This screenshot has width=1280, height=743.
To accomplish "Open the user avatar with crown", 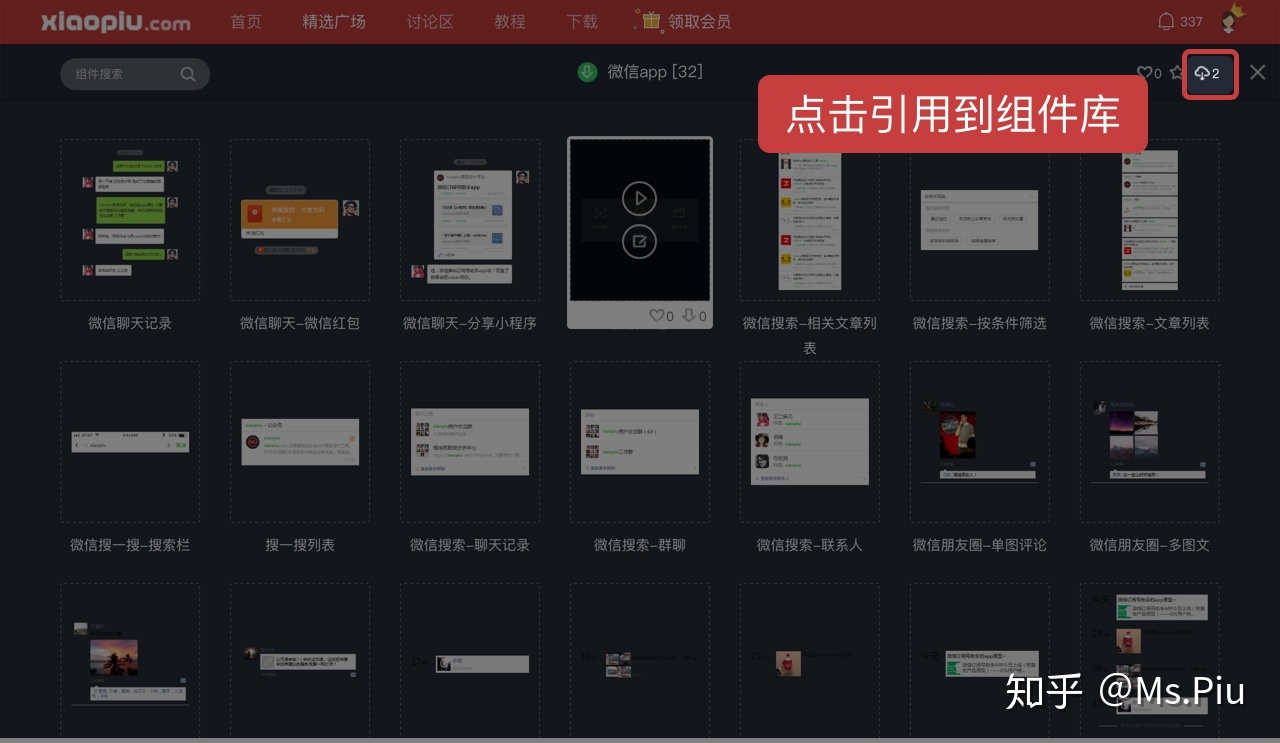I will [x=1232, y=19].
